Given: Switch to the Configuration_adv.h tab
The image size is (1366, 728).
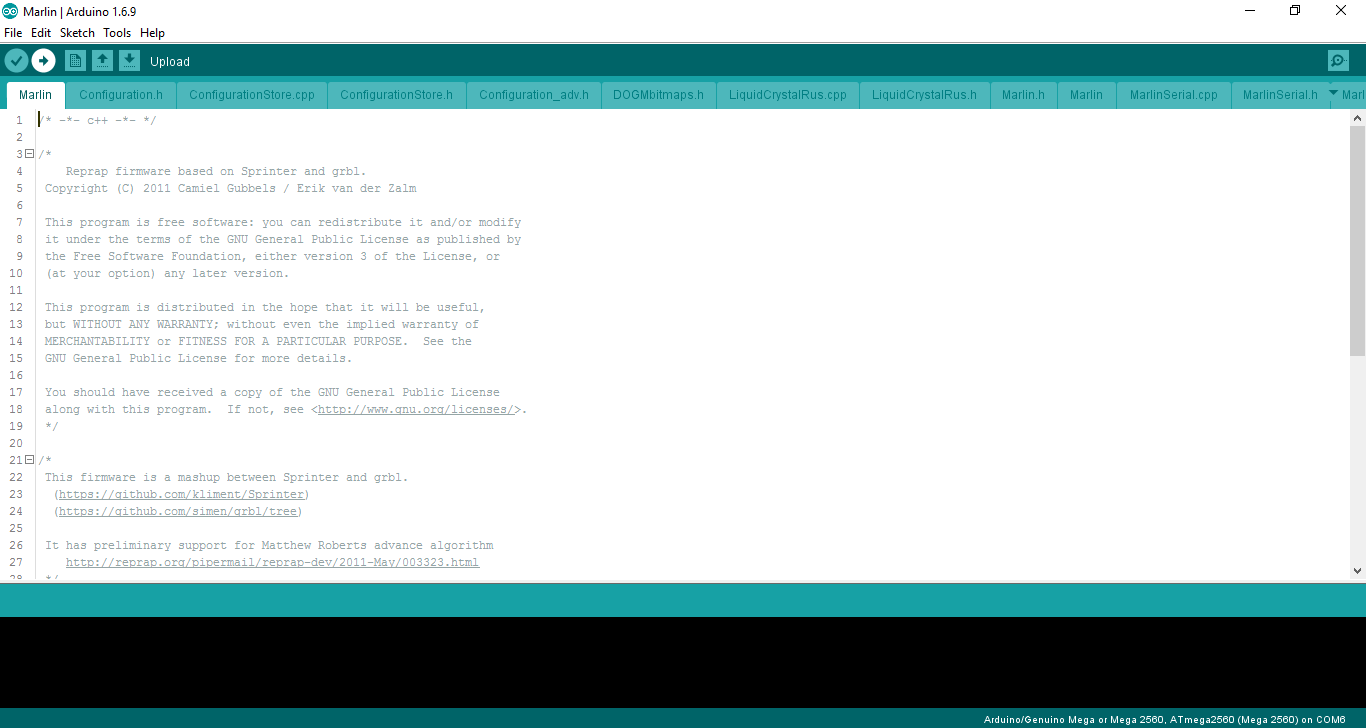Looking at the screenshot, I should (534, 95).
